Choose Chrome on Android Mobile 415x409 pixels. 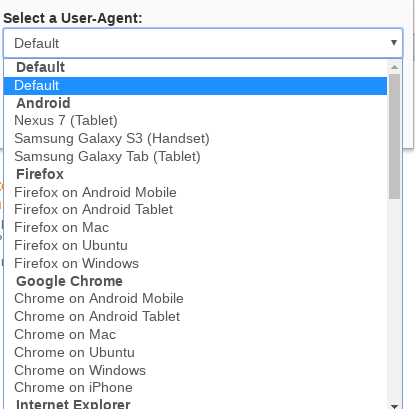[x=195, y=299]
